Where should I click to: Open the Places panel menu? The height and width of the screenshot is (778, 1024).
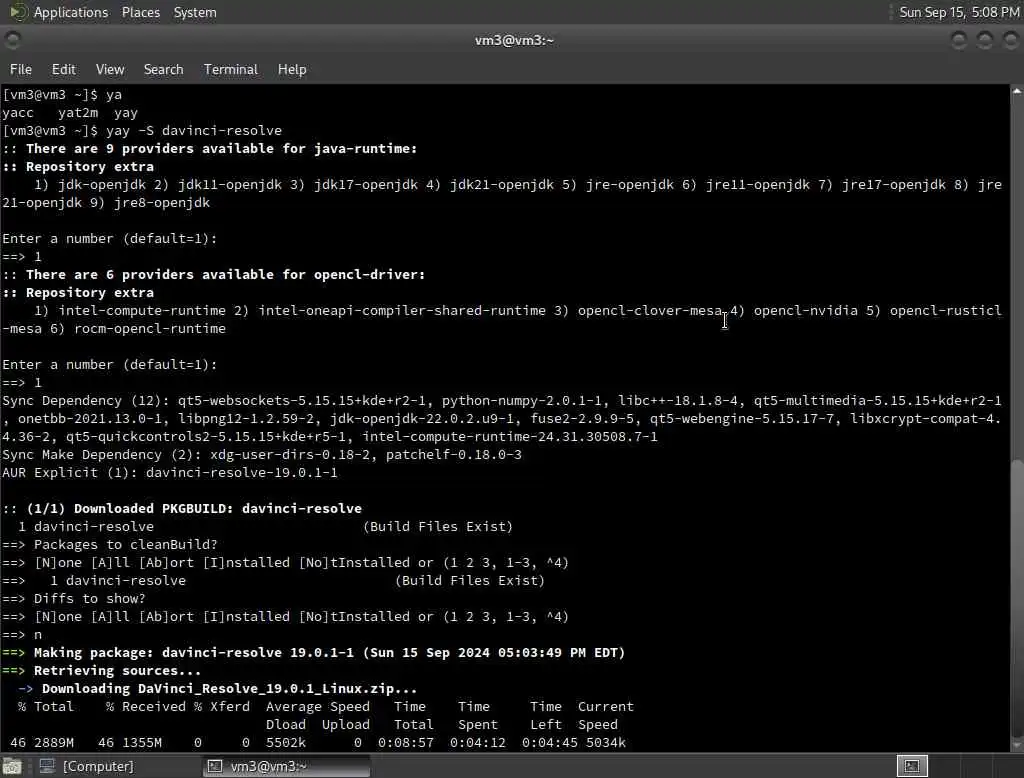coord(140,12)
